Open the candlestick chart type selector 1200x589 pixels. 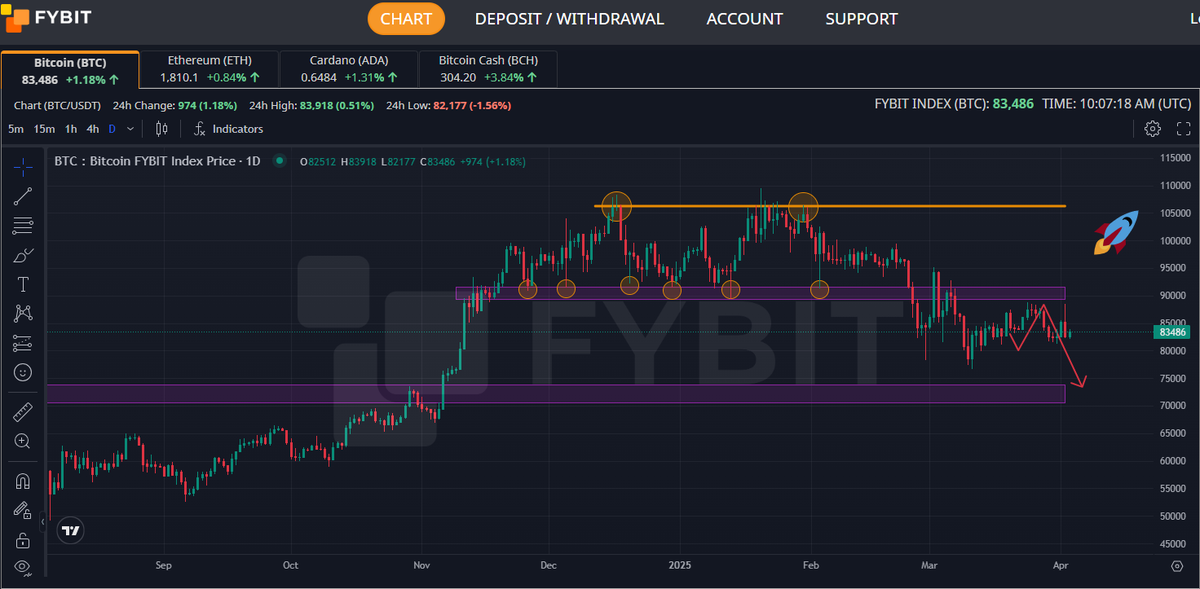pos(163,129)
